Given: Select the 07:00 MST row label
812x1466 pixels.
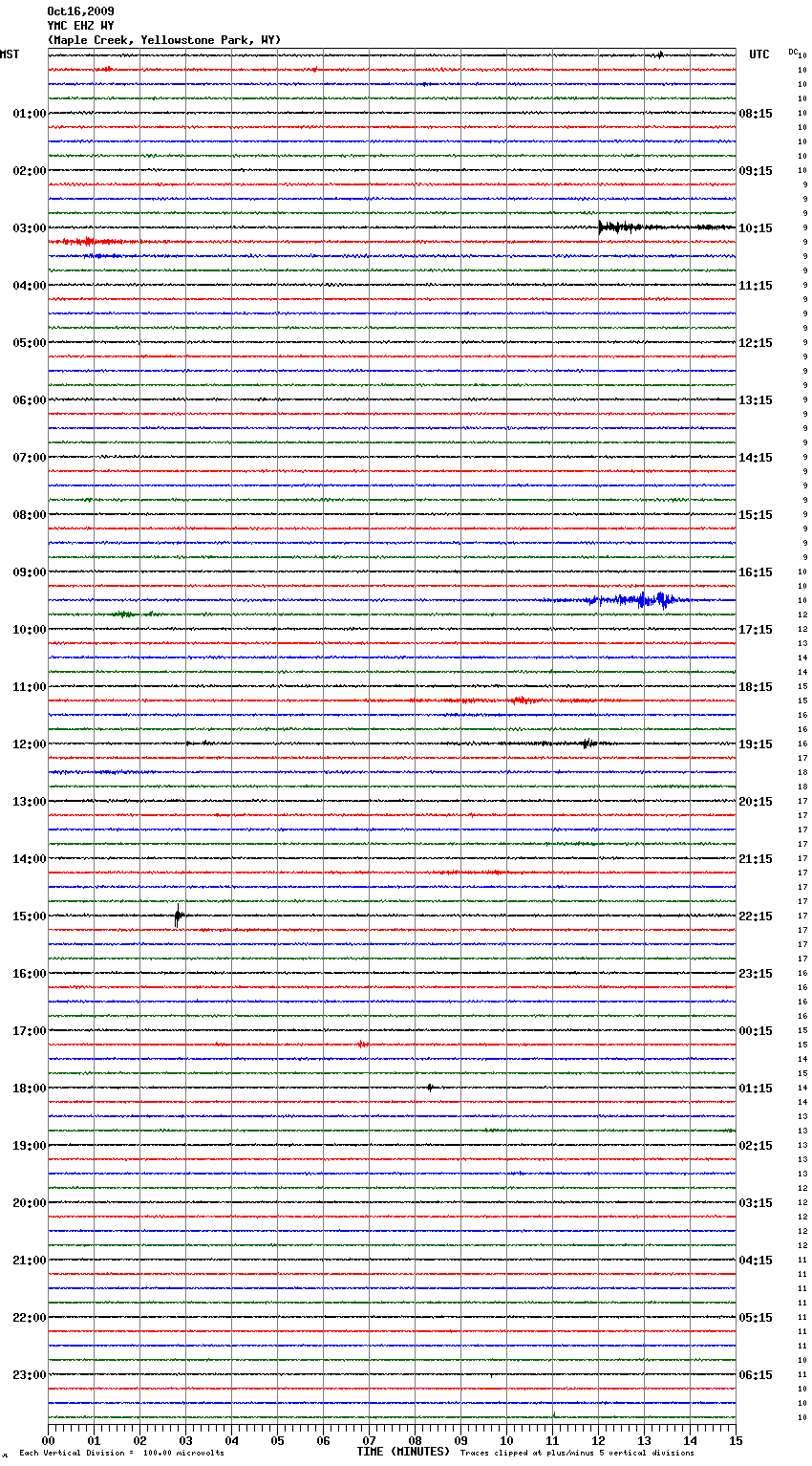Looking at the screenshot, I should tap(30, 458).
